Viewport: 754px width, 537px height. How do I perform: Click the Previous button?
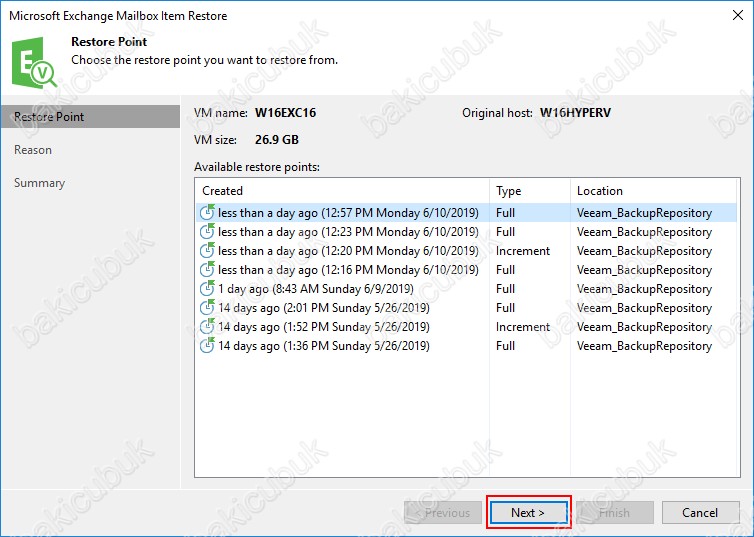pos(443,512)
